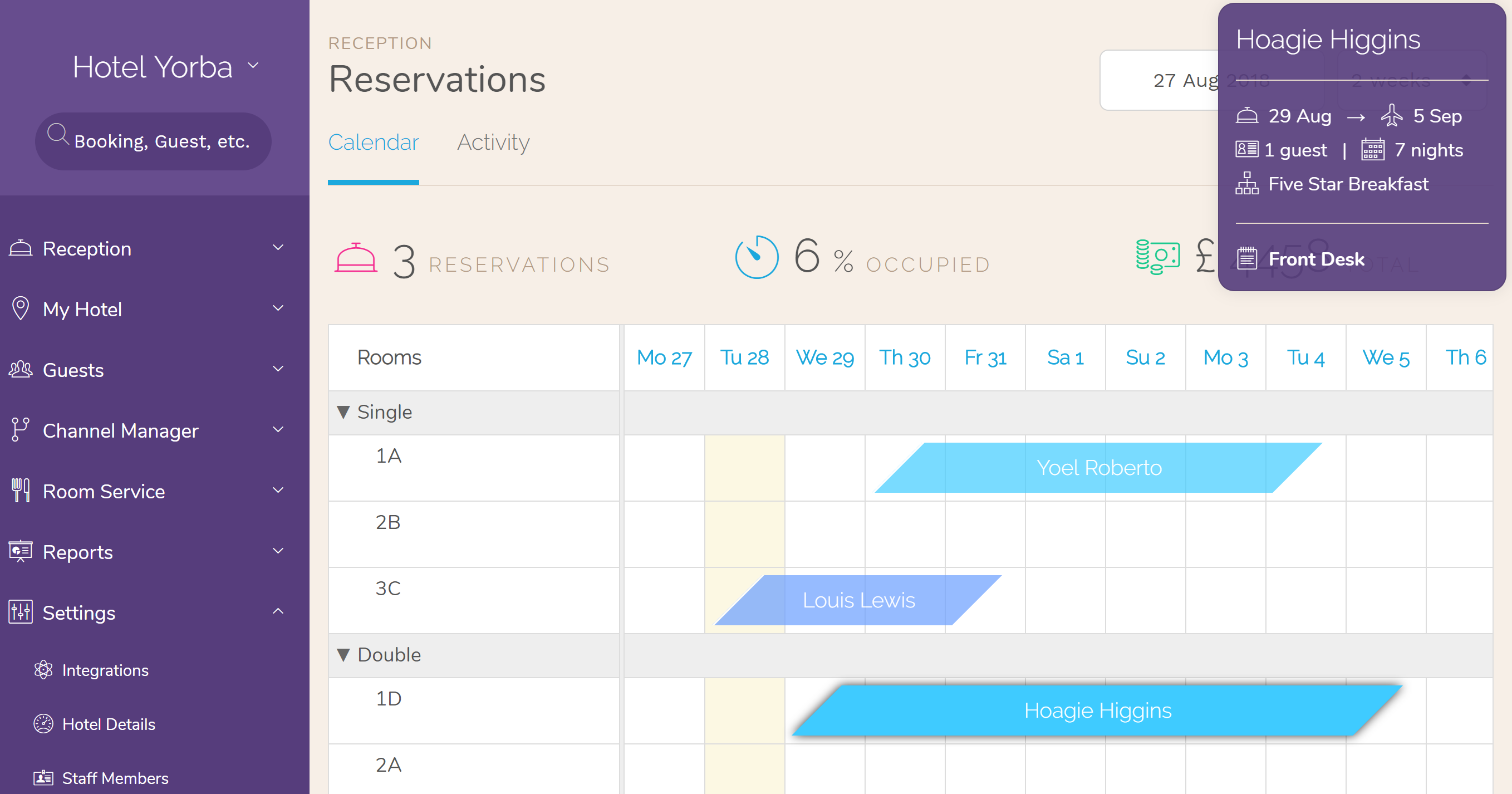The height and width of the screenshot is (794, 1512).
Task: Open Staff Members settings page
Action: pos(115,778)
